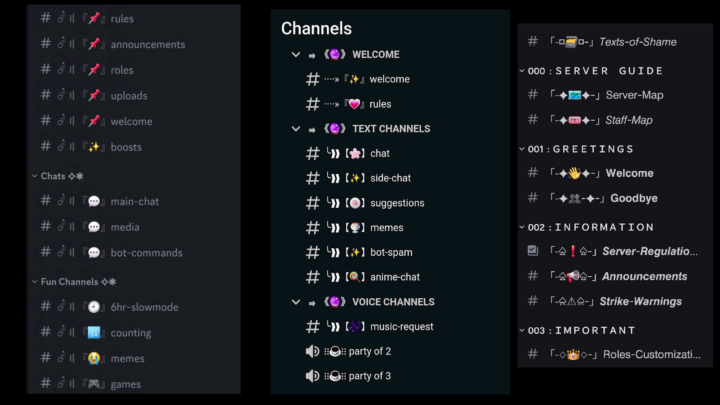Screen dimensions: 720x405
Task: Click the hash icon beside Staff-Map
Action: click(533, 120)
